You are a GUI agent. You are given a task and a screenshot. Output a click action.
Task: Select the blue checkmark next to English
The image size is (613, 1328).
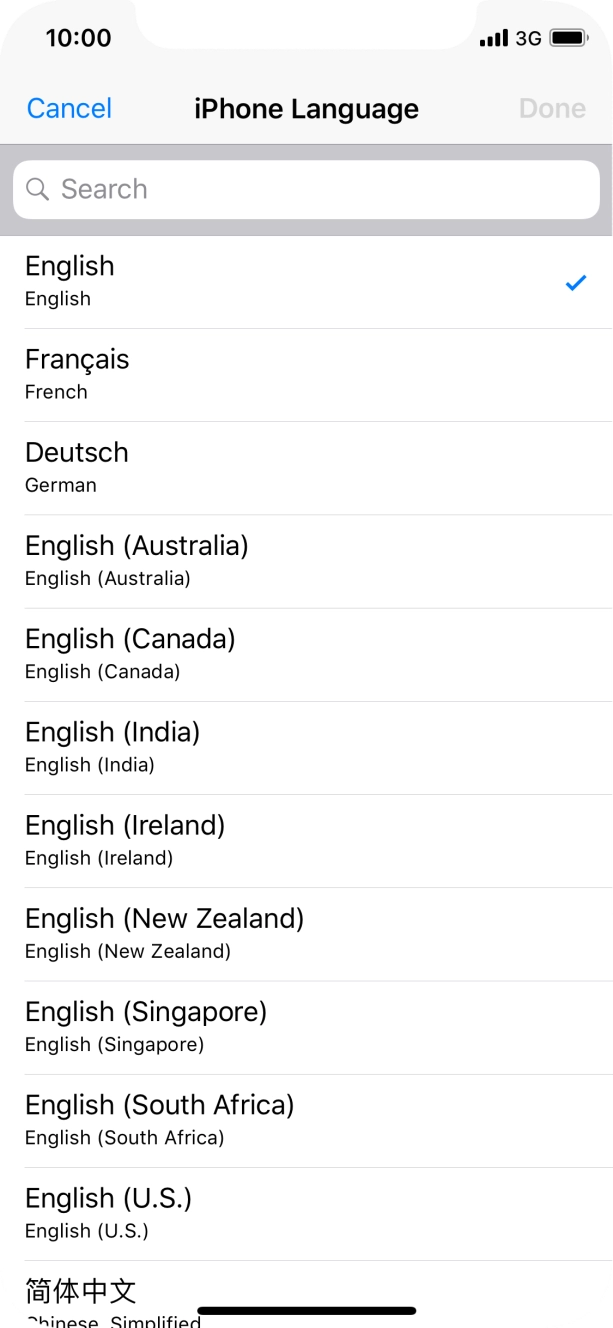click(575, 283)
